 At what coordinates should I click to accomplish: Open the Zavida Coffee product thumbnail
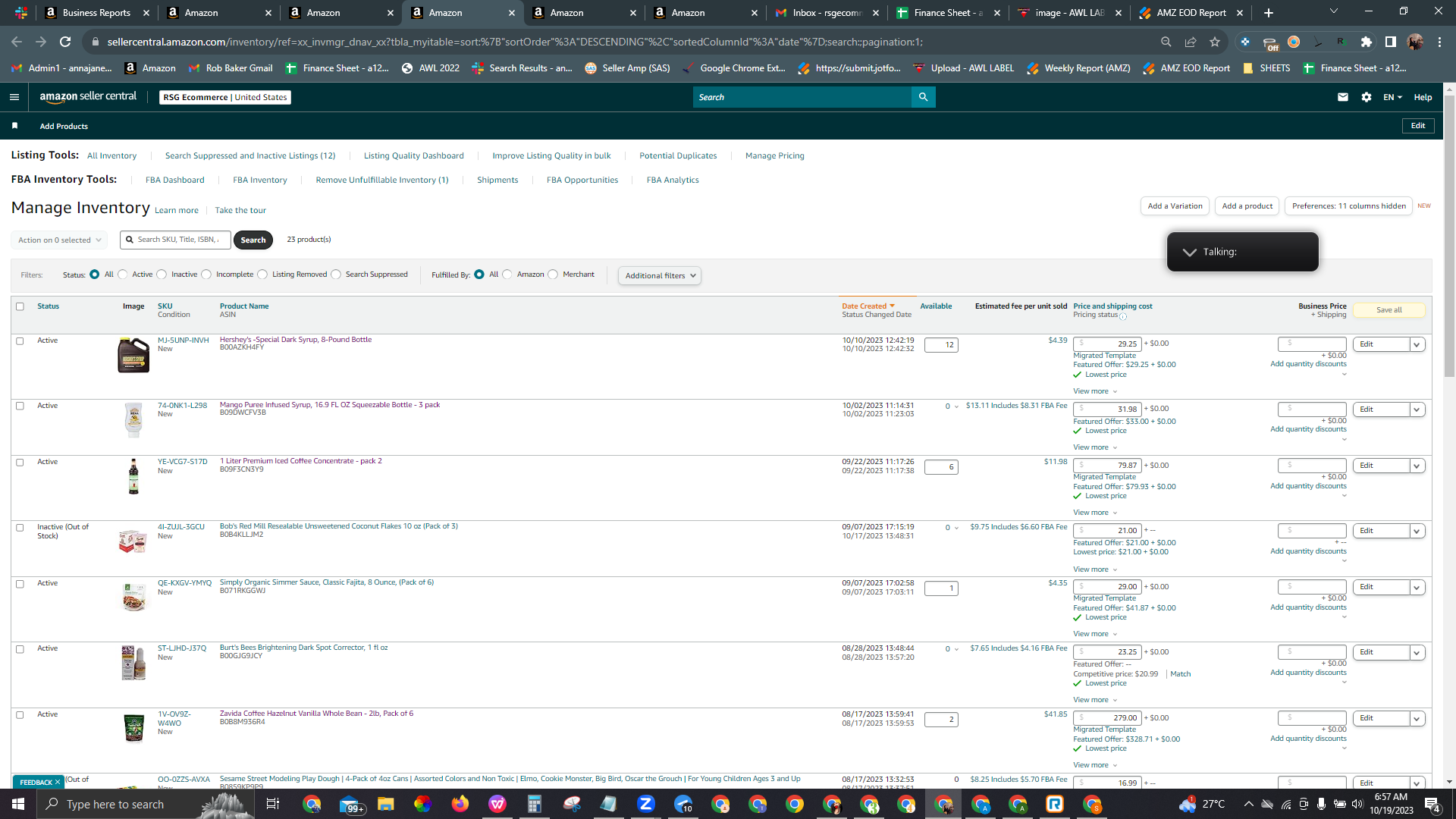tap(133, 728)
